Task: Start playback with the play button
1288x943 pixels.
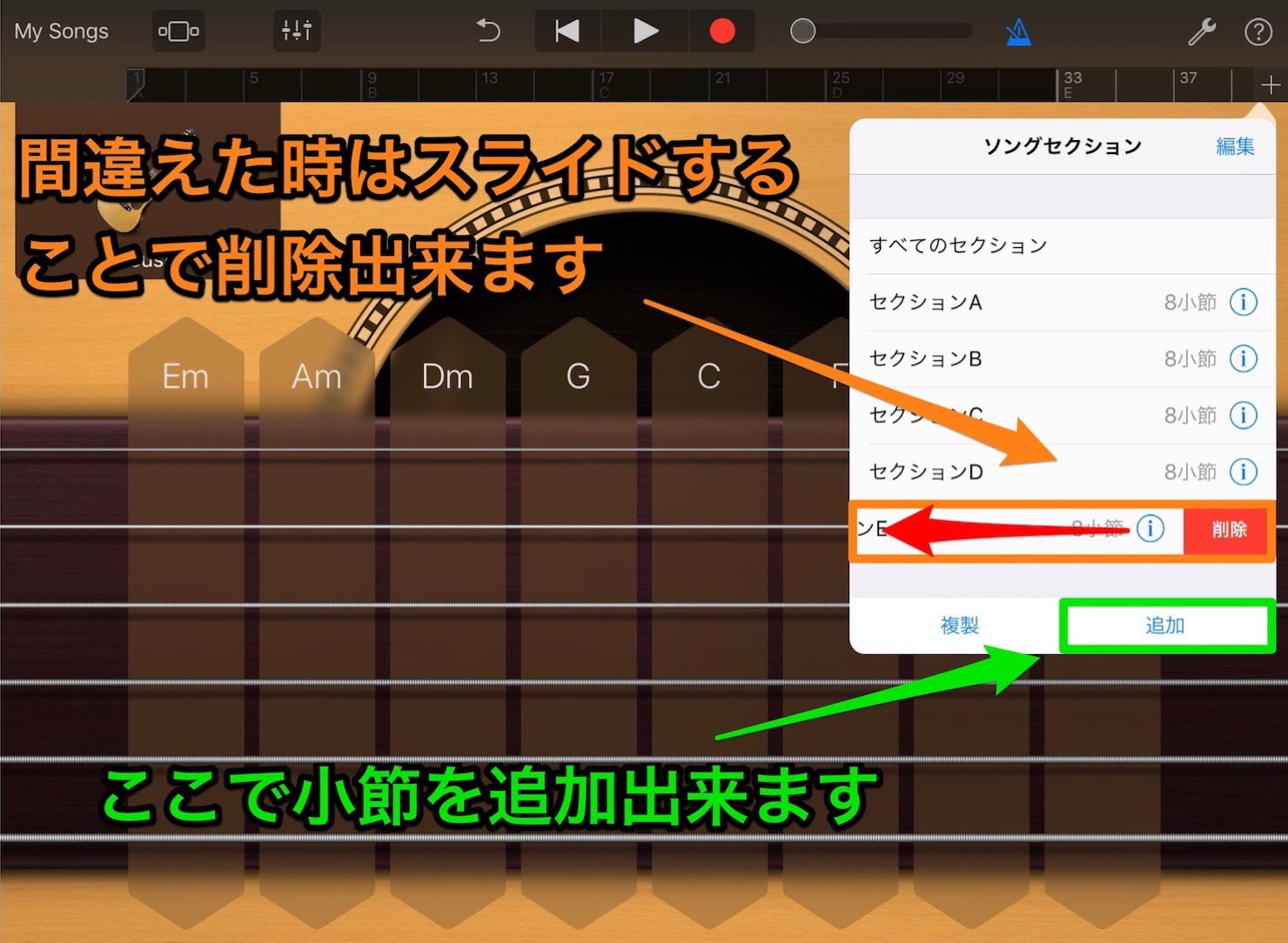Action: pos(645,31)
